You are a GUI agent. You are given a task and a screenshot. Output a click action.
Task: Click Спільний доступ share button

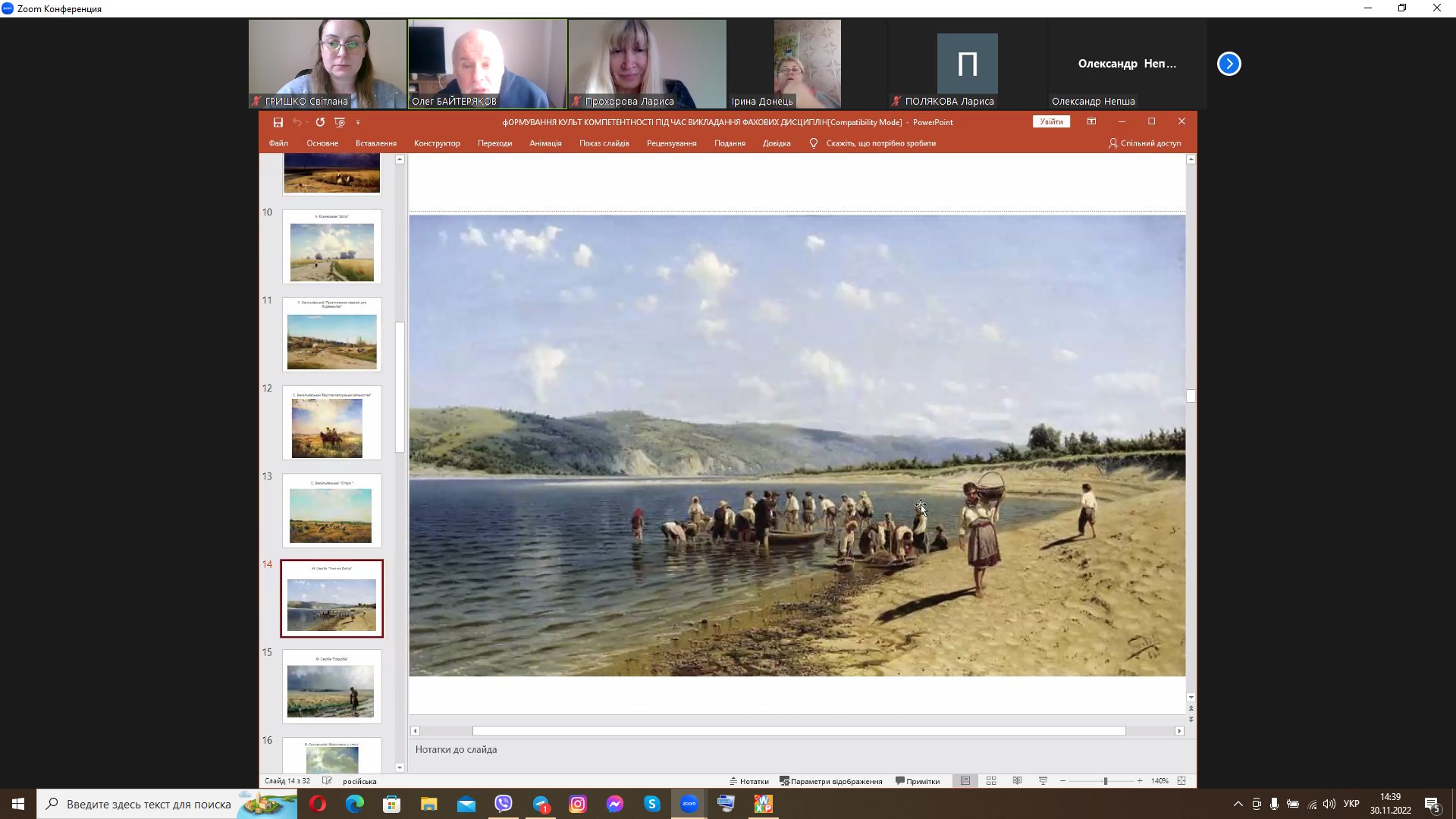(x=1145, y=143)
